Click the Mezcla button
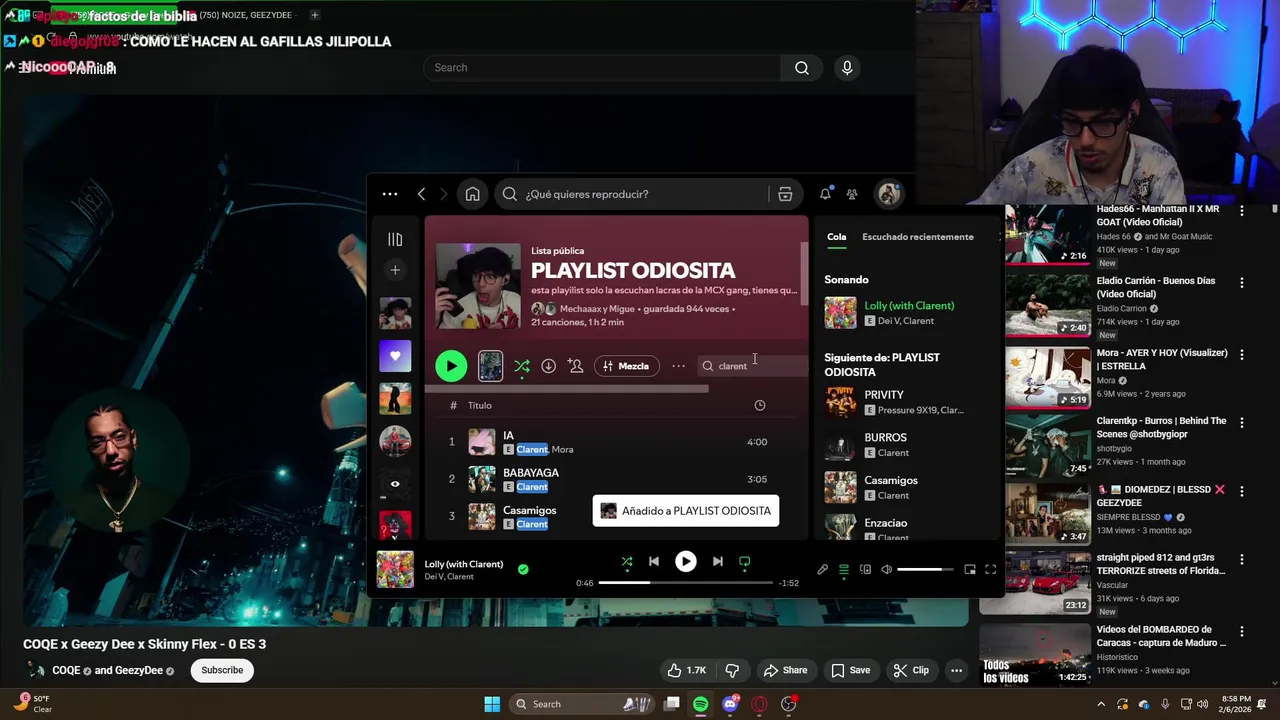 tap(626, 366)
